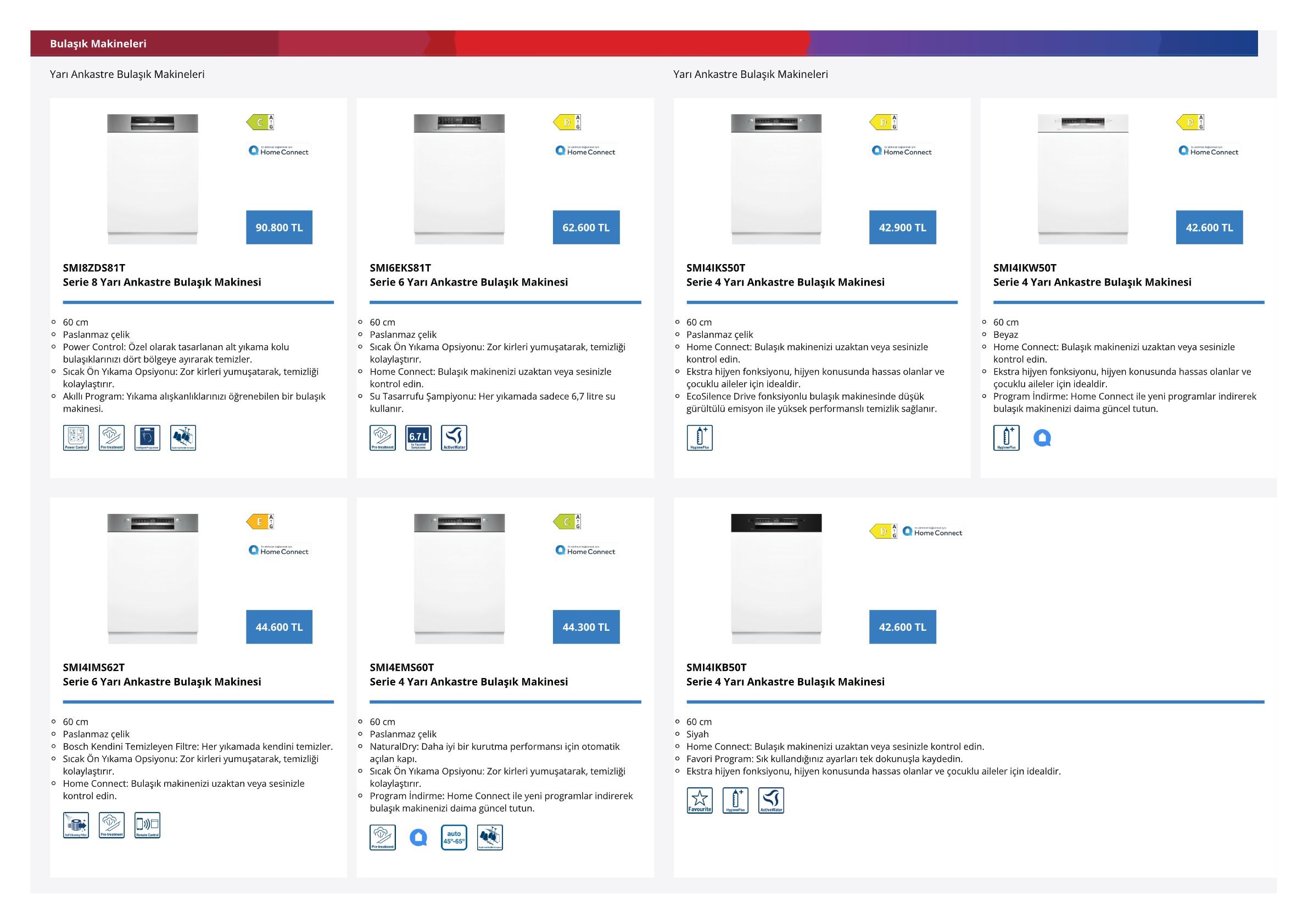Click 42.600 TL price for SMI4IKB50T
This screenshot has height=924, width=1308.
point(903,626)
